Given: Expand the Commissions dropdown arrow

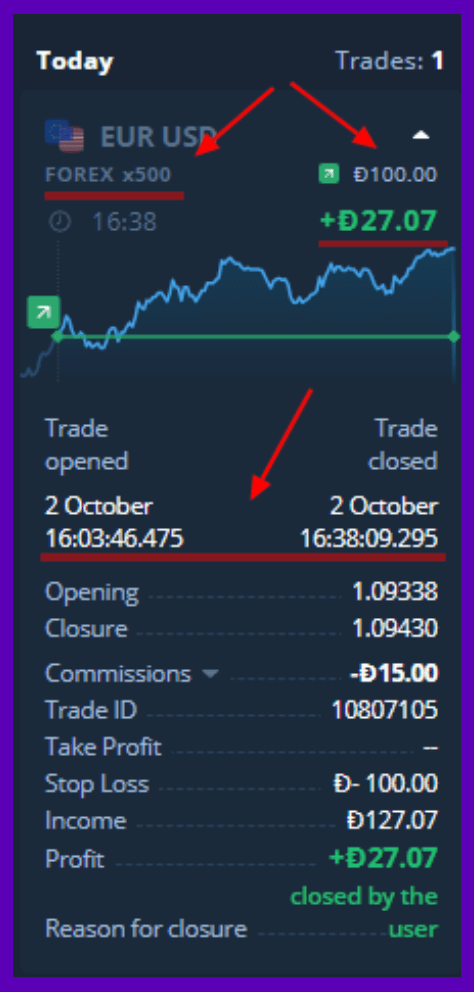Looking at the screenshot, I should coord(210,674).
